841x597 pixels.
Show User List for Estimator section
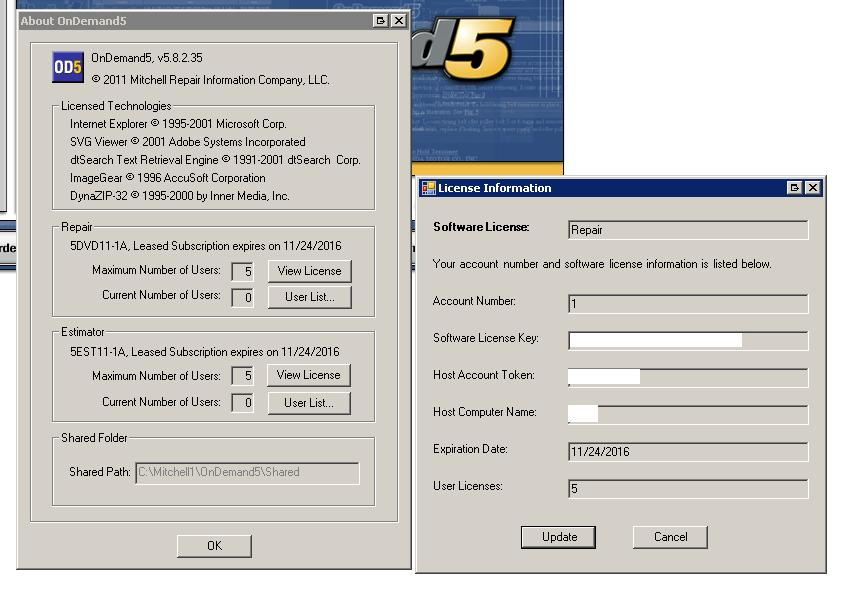pos(308,402)
